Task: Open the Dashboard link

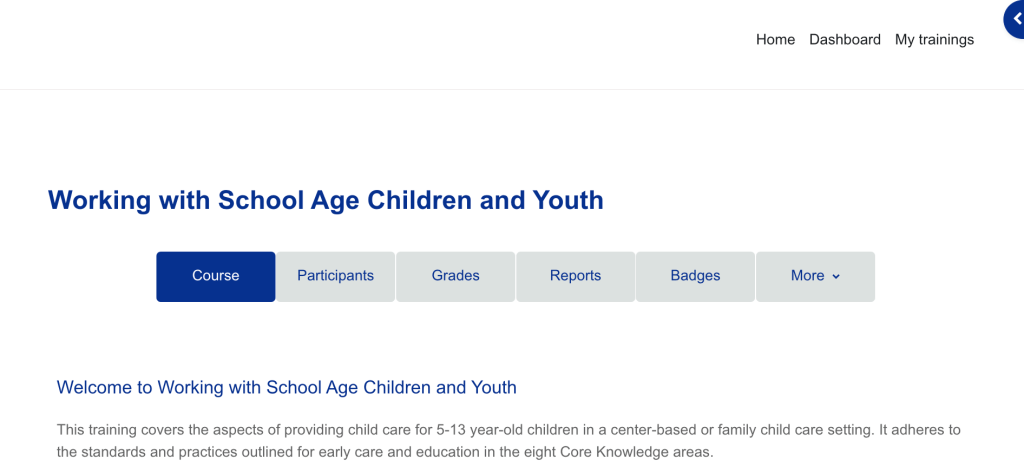Action: pyautogui.click(x=845, y=40)
